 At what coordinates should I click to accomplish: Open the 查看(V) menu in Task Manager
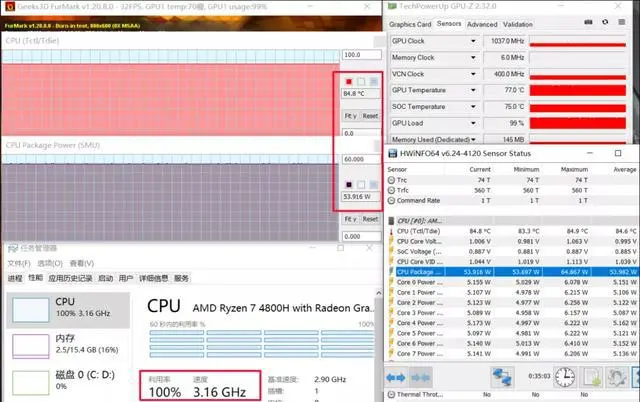pos(82,263)
